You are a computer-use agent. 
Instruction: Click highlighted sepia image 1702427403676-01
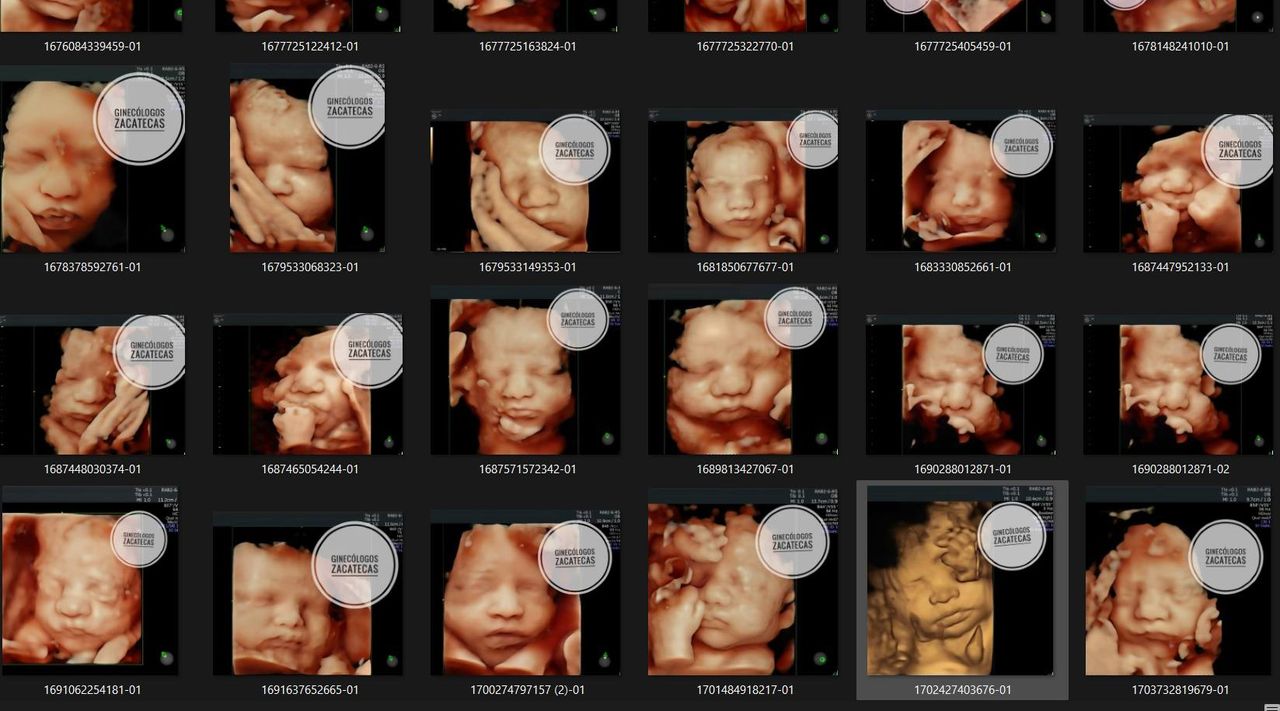coord(960,581)
